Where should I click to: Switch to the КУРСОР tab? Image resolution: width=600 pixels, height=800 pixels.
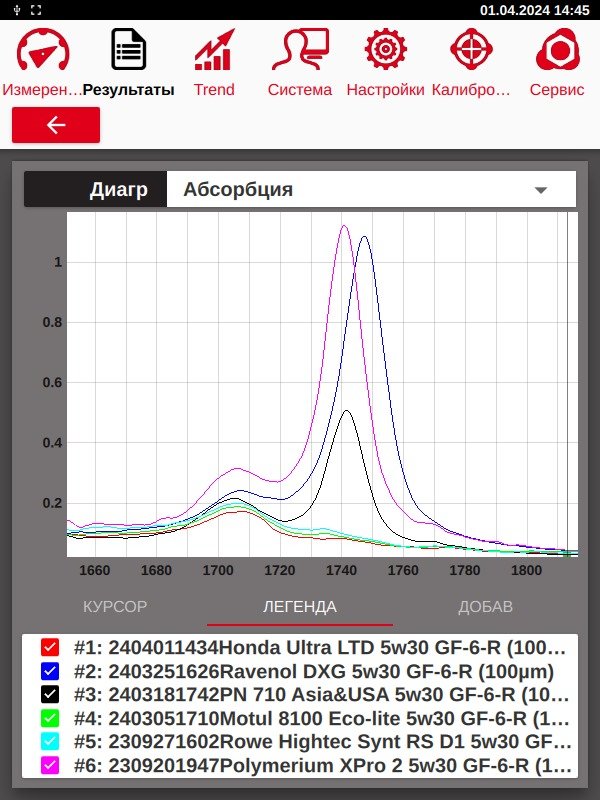click(x=115, y=607)
